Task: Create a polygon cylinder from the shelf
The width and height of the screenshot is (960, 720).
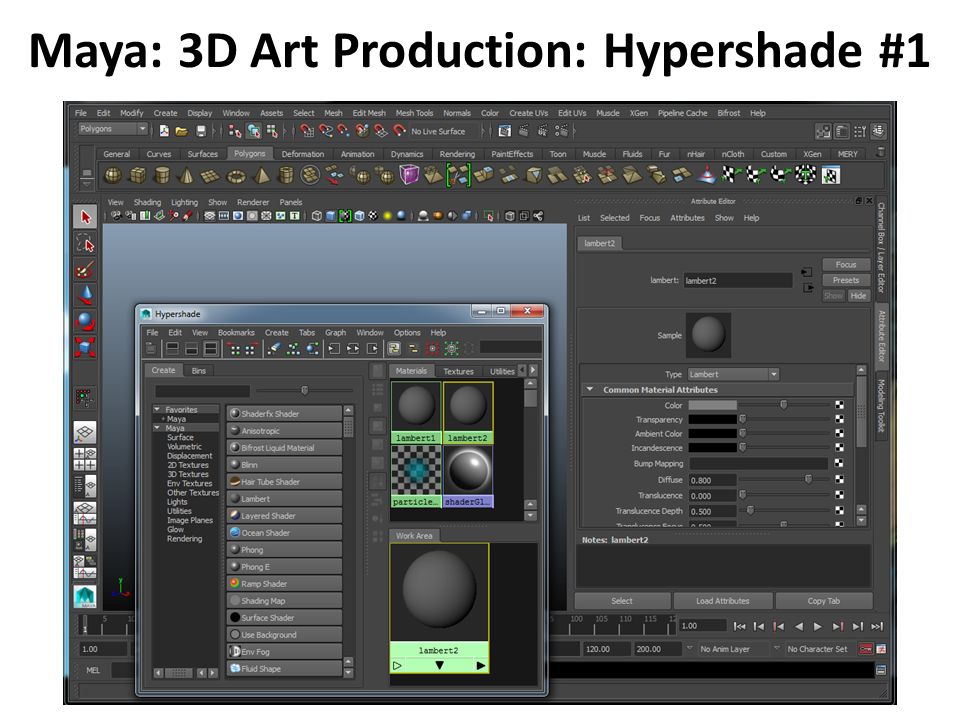Action: coord(162,176)
